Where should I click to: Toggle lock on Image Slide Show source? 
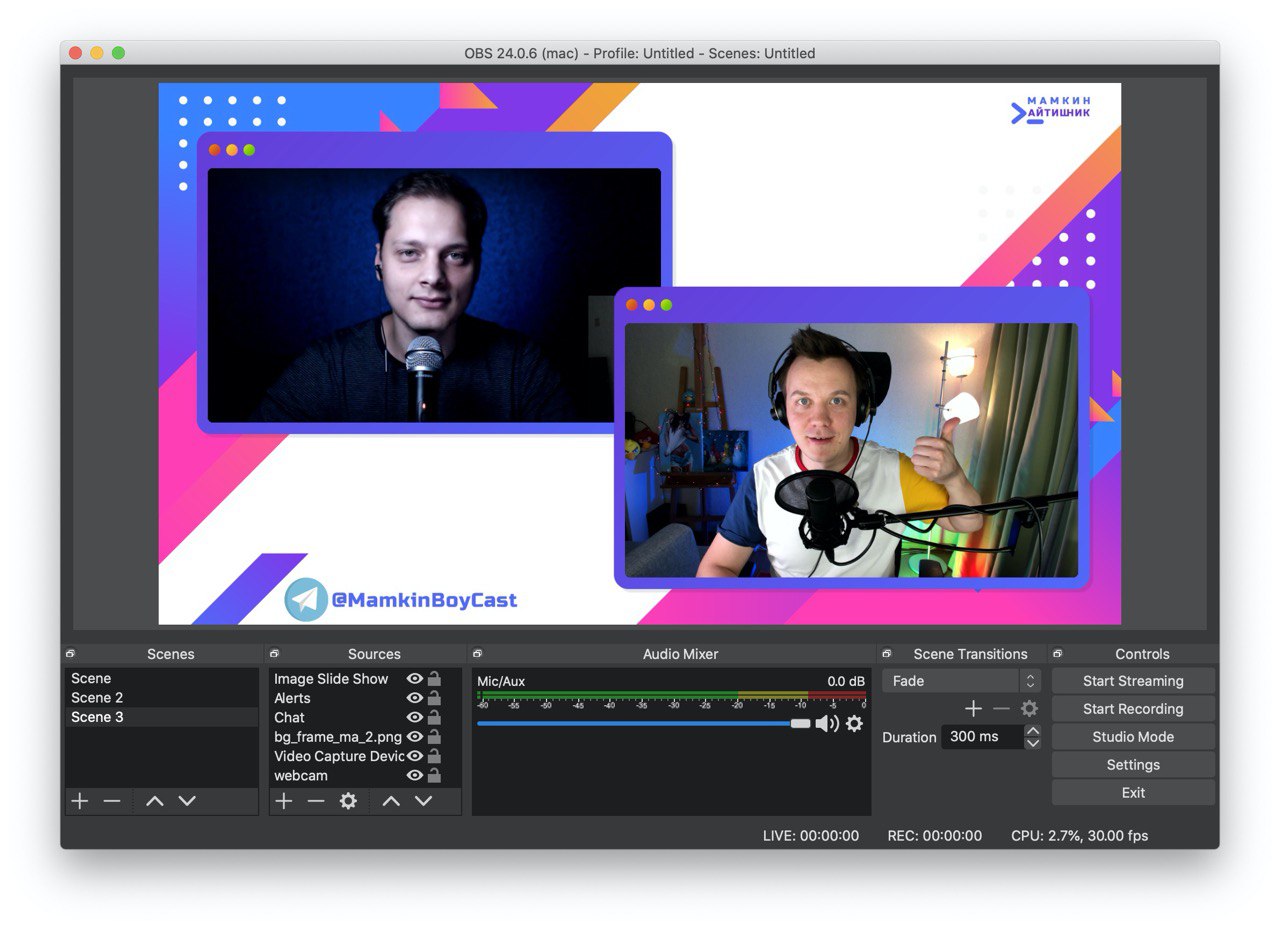(x=434, y=678)
